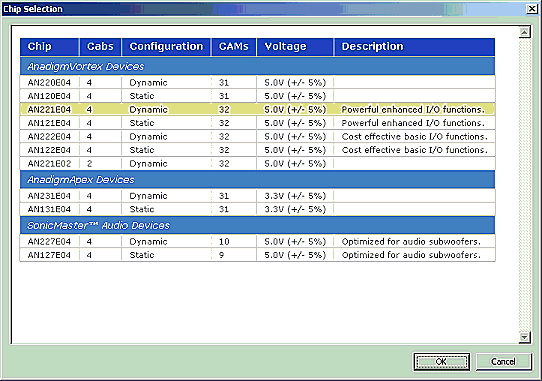The width and height of the screenshot is (542, 381).
Task: Click Static configuration of AN122E04
Action: pos(142,150)
